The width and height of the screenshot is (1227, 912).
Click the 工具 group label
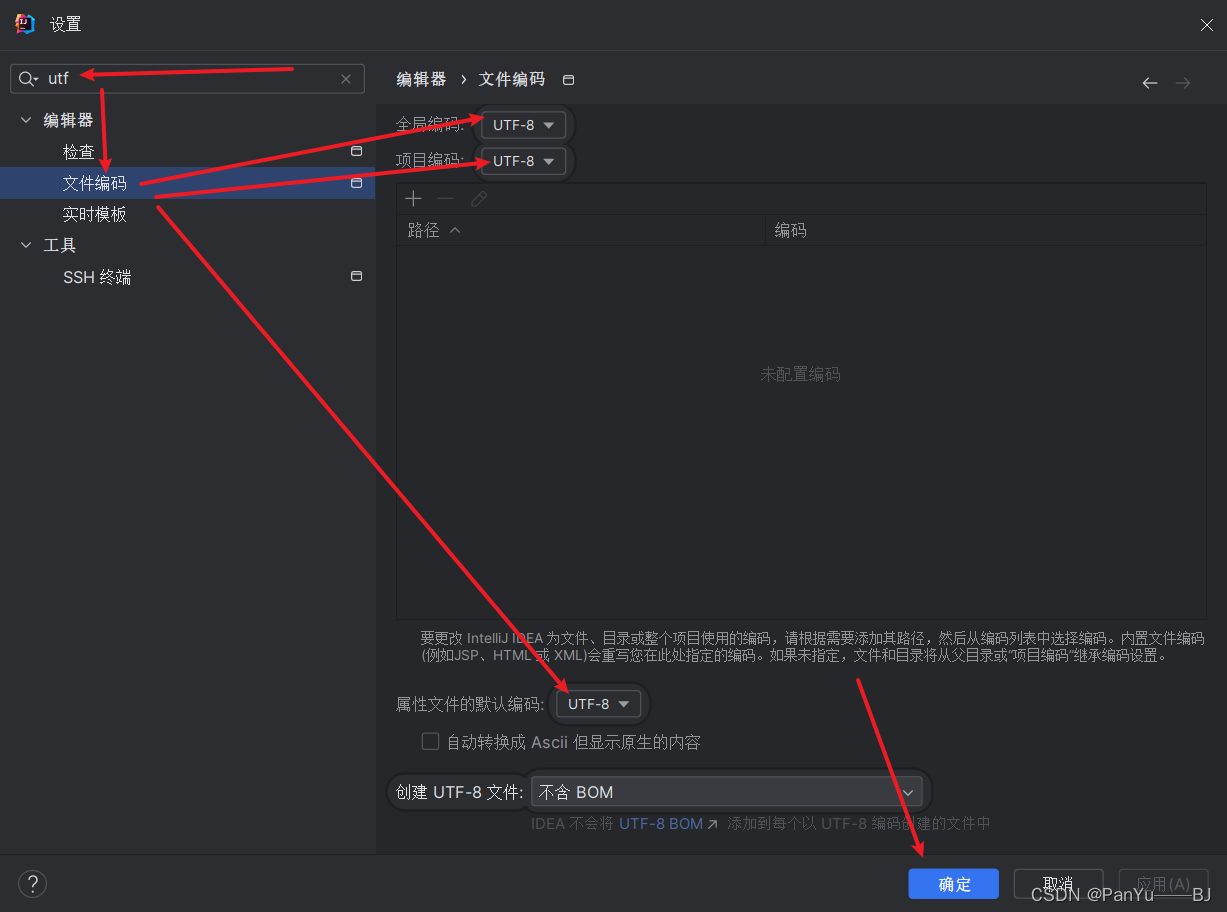point(60,245)
